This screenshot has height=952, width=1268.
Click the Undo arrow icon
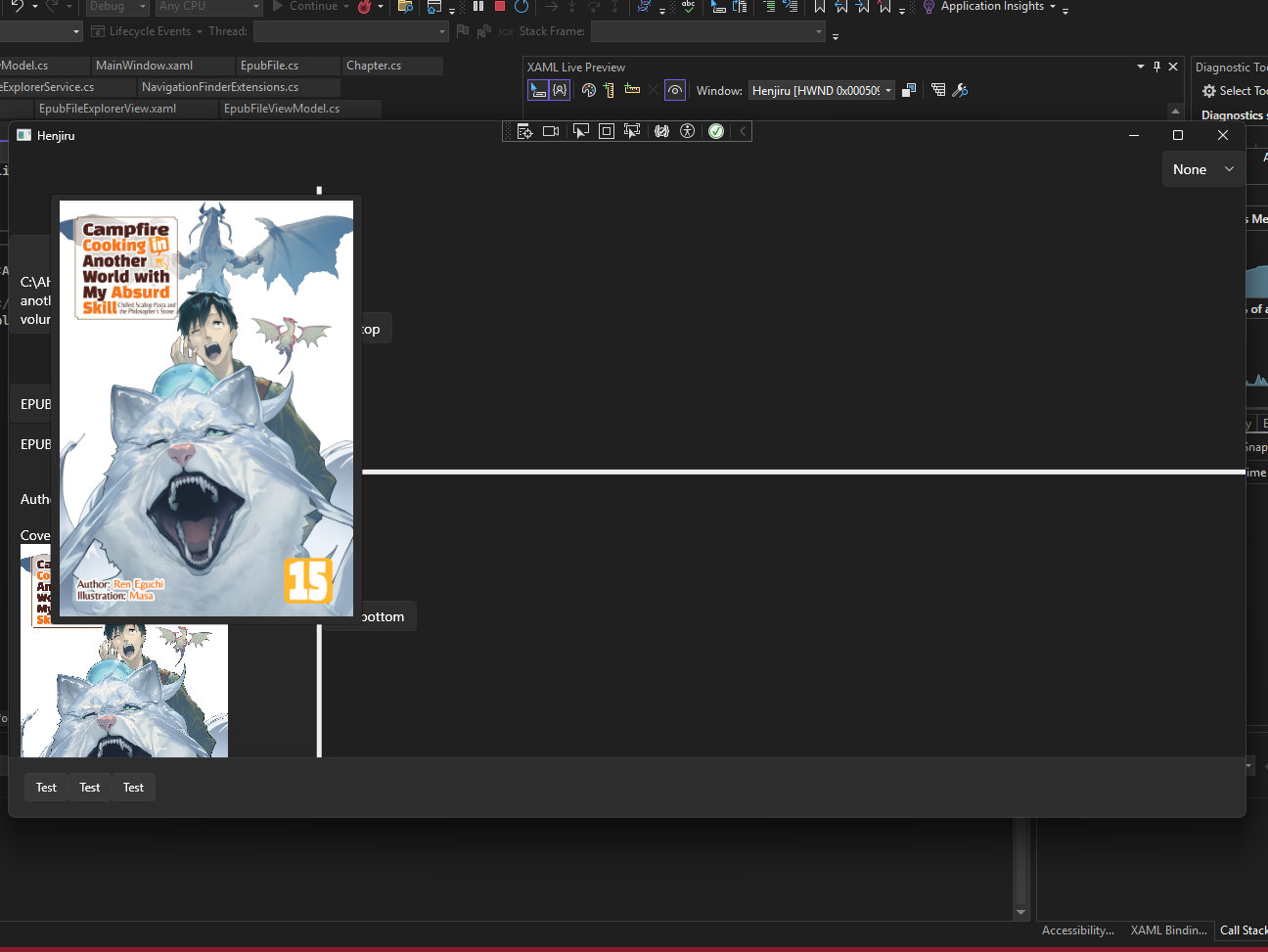18,6
